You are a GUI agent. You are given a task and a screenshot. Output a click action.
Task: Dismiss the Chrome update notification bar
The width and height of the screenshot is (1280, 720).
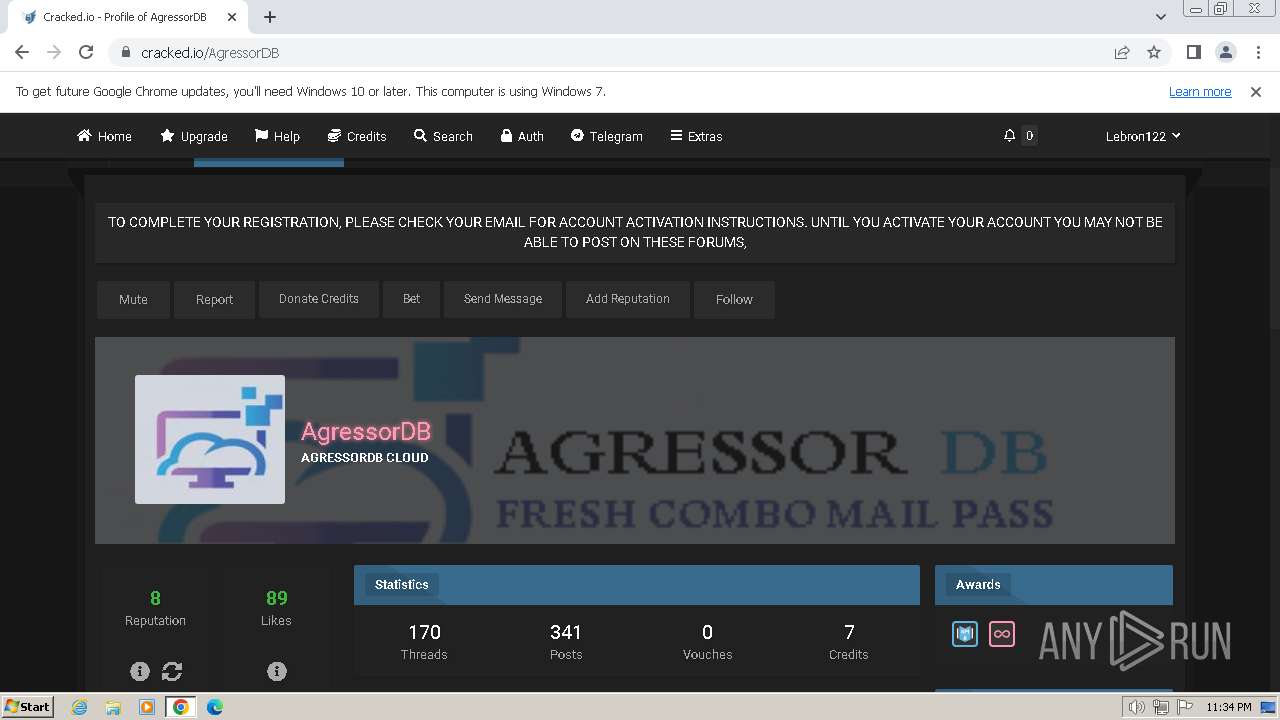(1256, 91)
